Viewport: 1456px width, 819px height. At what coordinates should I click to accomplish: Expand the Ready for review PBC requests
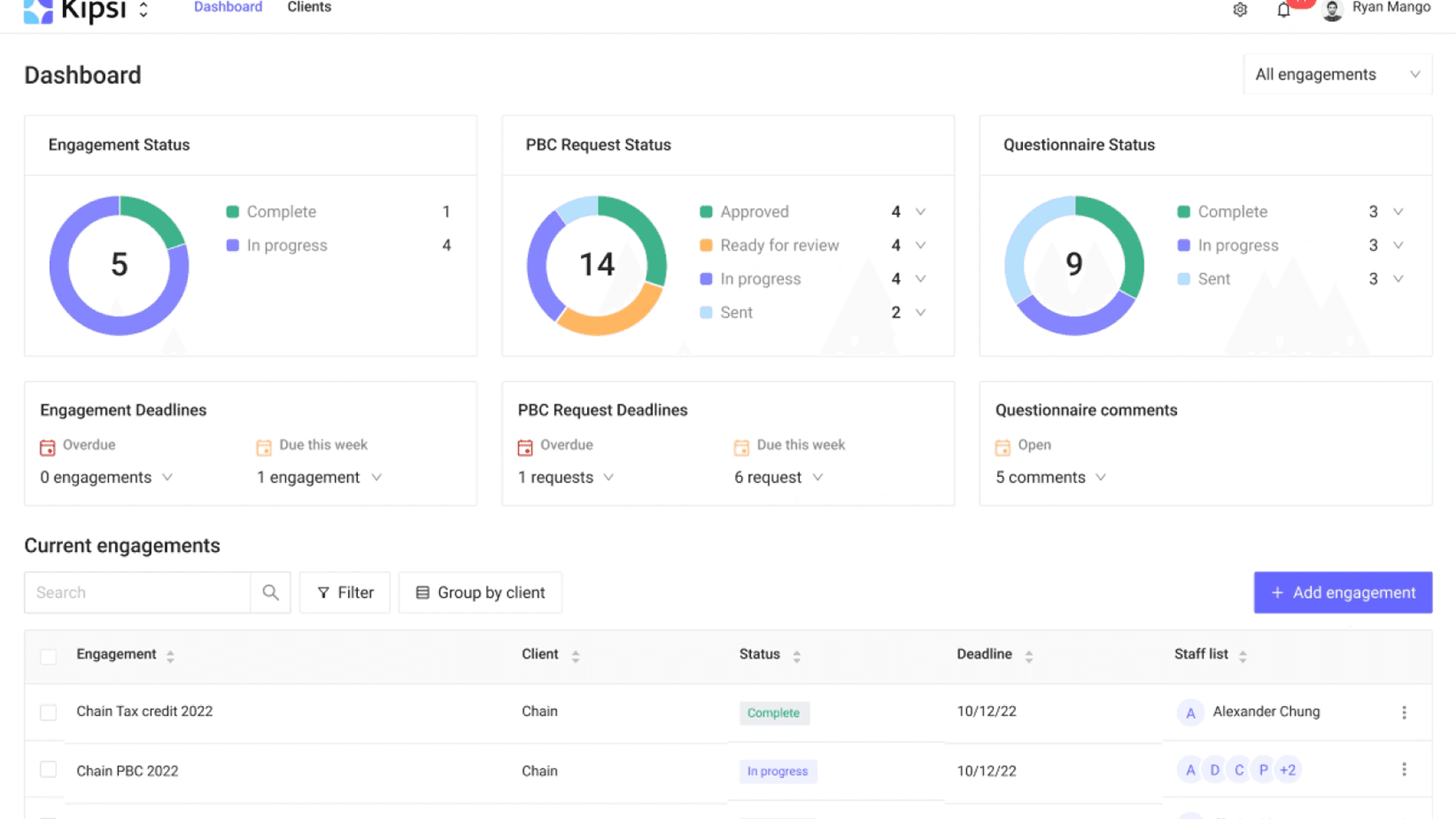pos(921,245)
